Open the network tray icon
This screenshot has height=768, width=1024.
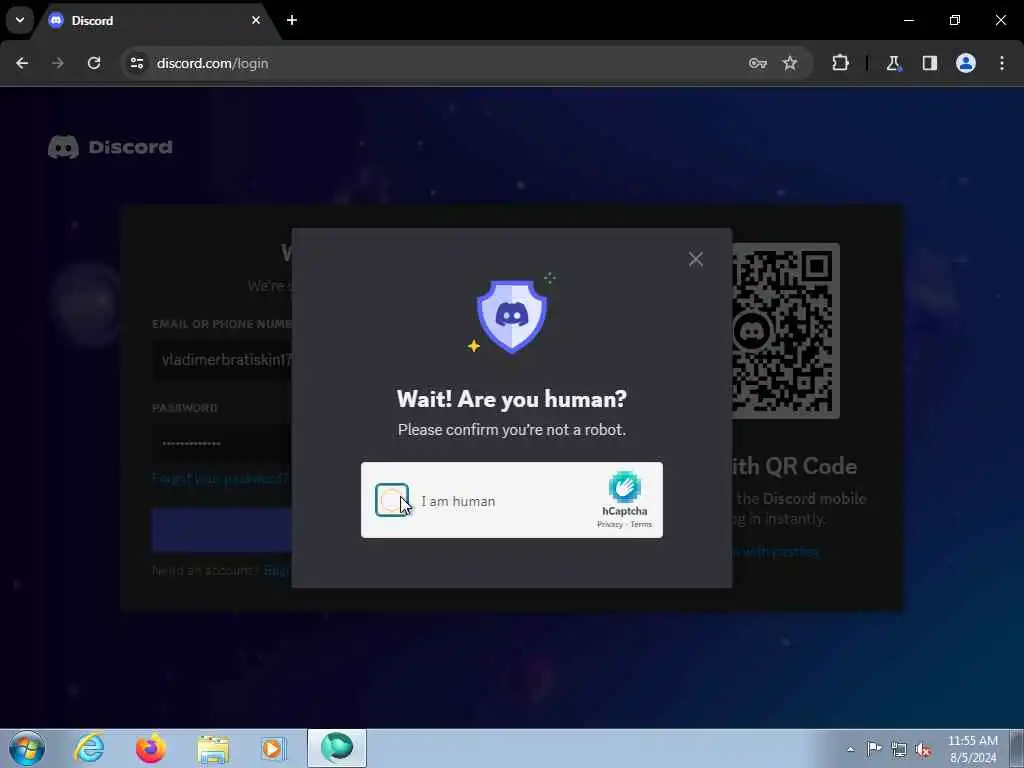click(899, 749)
